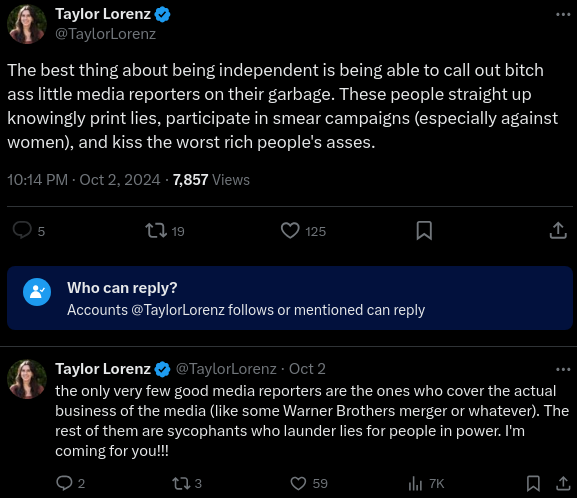Click the Oct 2 timestamp on reply
Screen dimensions: 577x498
pos(307,369)
